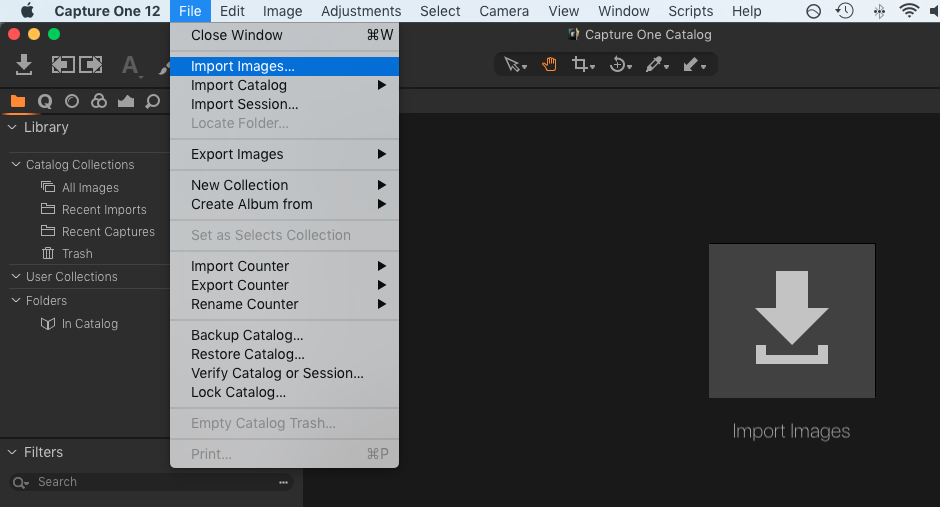Image resolution: width=940 pixels, height=507 pixels.
Task: Select All Images in Catalog Collections
Action: 90,188
